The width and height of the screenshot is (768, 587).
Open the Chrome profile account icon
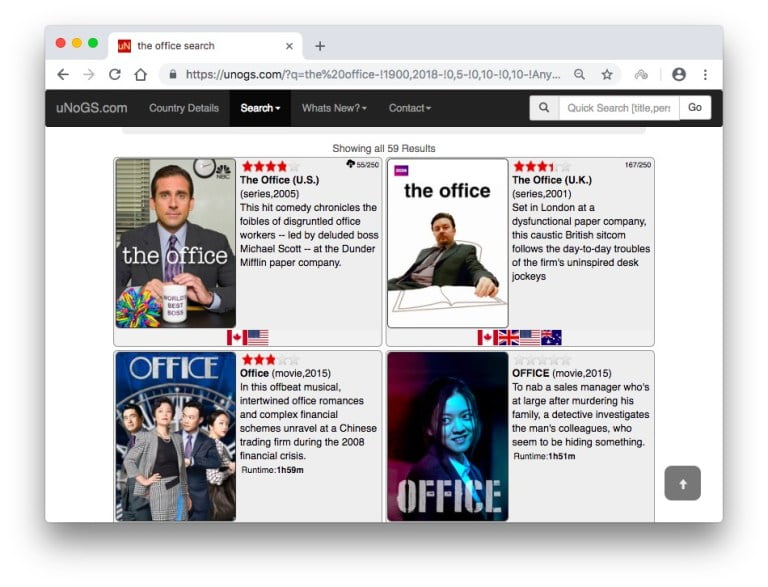(679, 75)
